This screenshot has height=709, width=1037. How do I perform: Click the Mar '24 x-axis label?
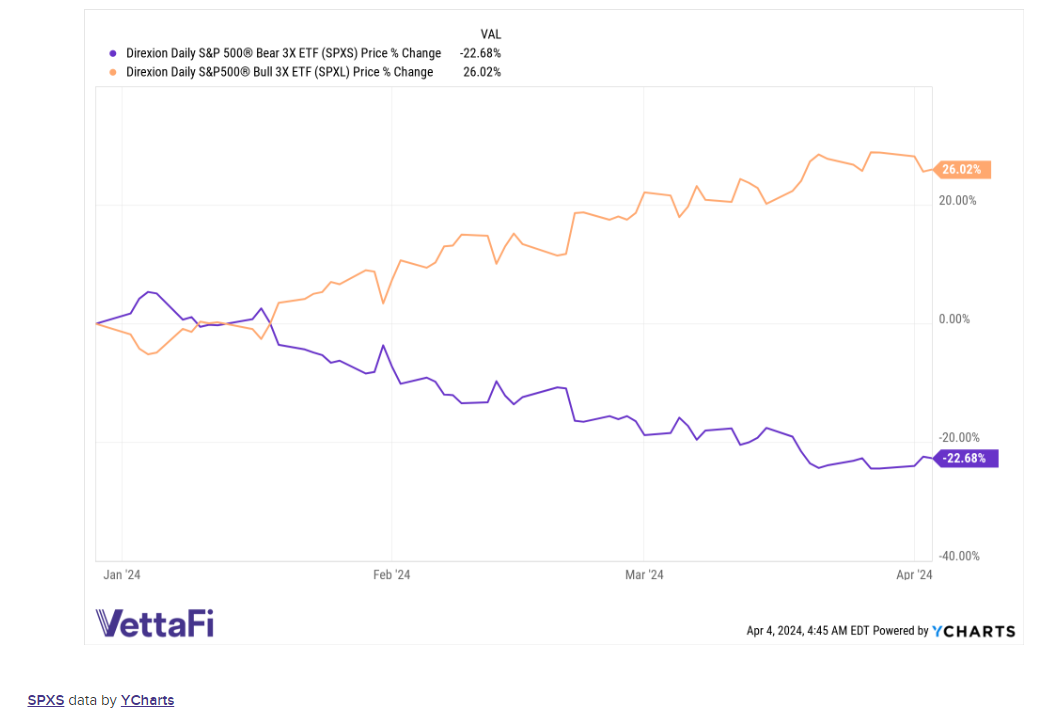pos(644,575)
